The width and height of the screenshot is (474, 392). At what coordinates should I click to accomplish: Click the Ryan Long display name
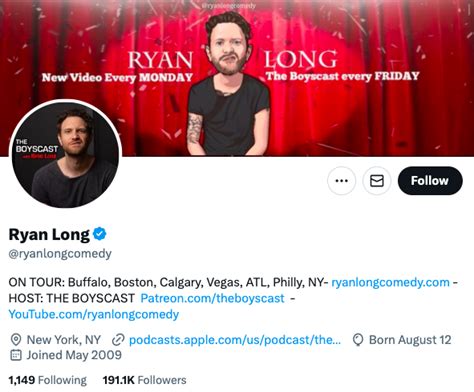pos(49,234)
